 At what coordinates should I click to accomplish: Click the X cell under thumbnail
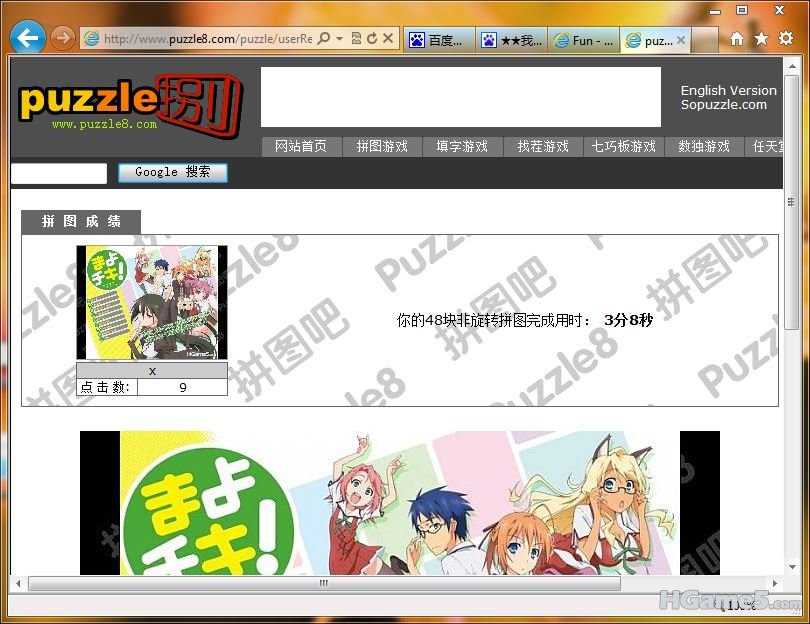(x=152, y=371)
